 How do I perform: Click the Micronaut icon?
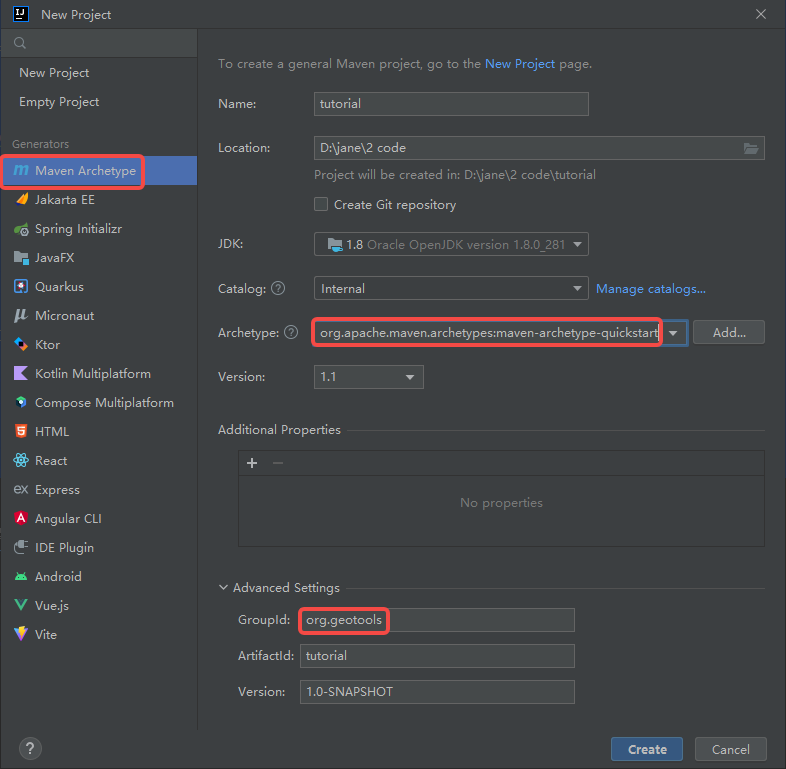pyautogui.click(x=21, y=316)
